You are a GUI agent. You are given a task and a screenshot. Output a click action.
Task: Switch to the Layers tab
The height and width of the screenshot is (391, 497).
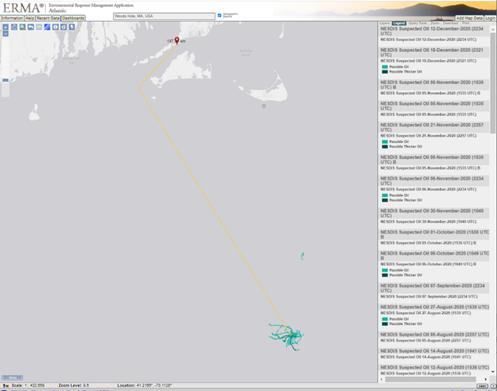[x=385, y=23]
